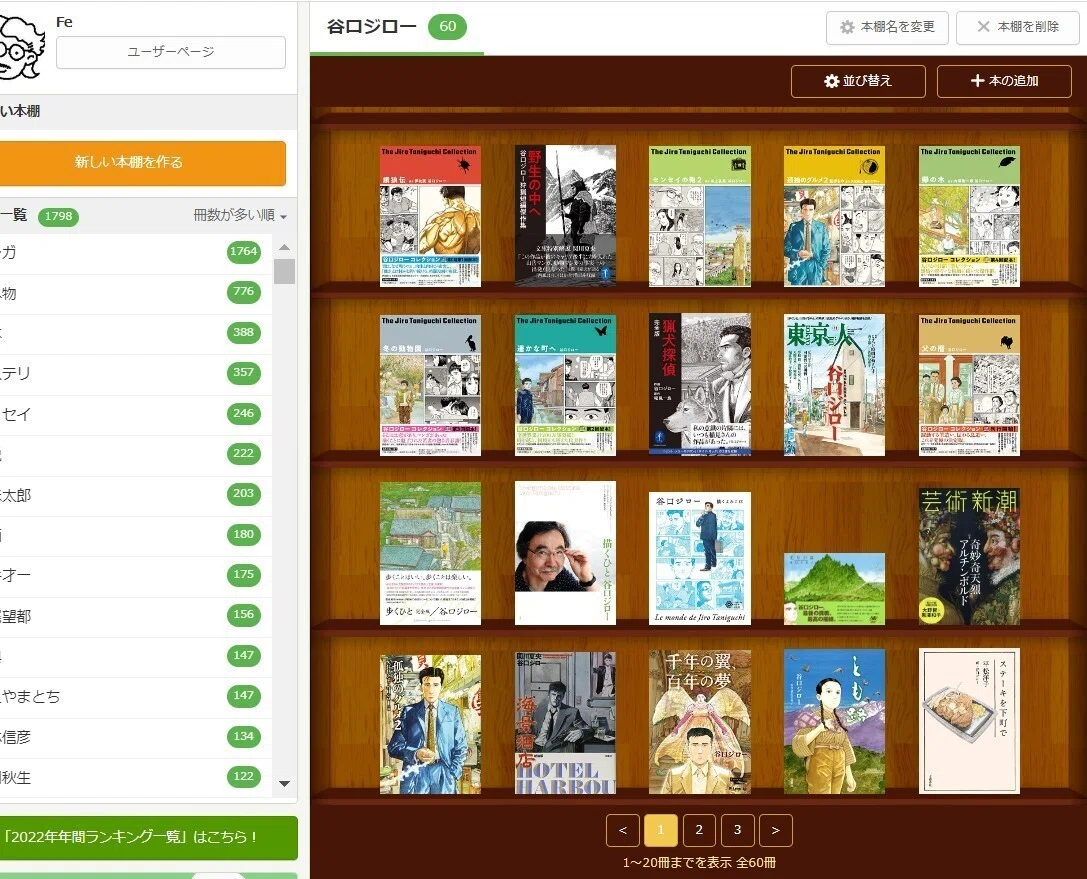This screenshot has height=879, width=1087.
Task: Click the plus icon in 本の追加
Action: (977, 81)
